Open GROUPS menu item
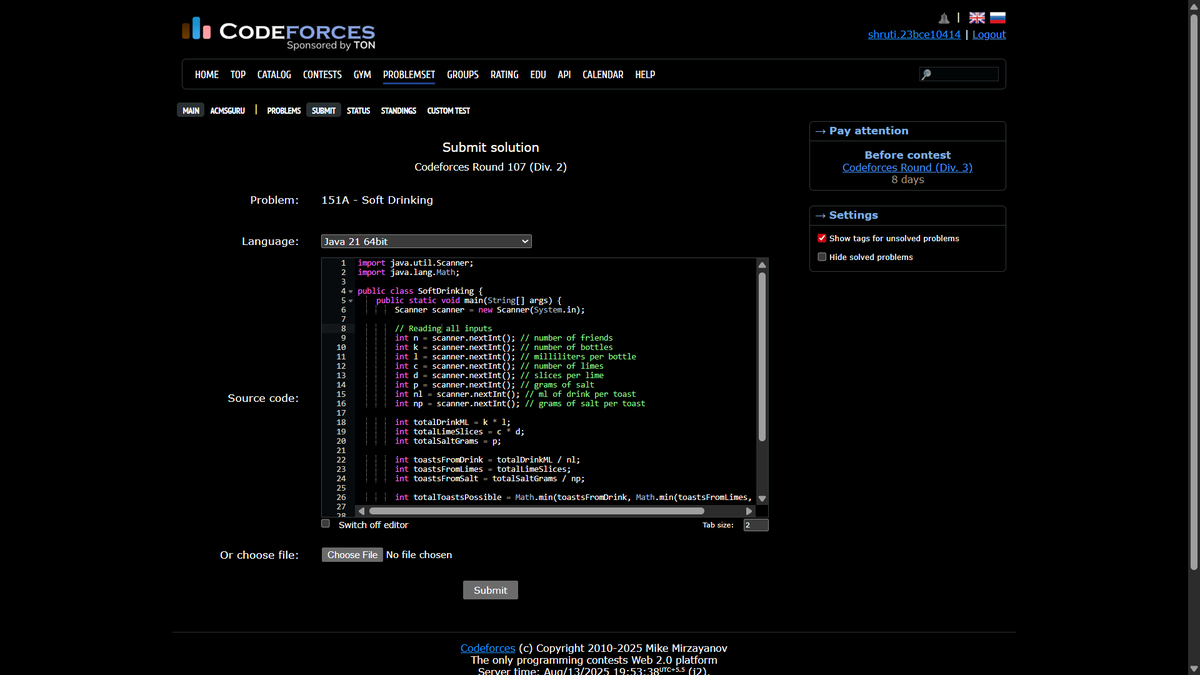 click(x=463, y=74)
